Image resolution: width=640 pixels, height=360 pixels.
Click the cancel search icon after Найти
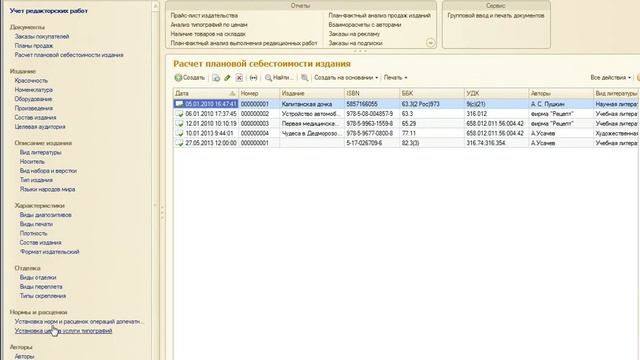click(304, 78)
